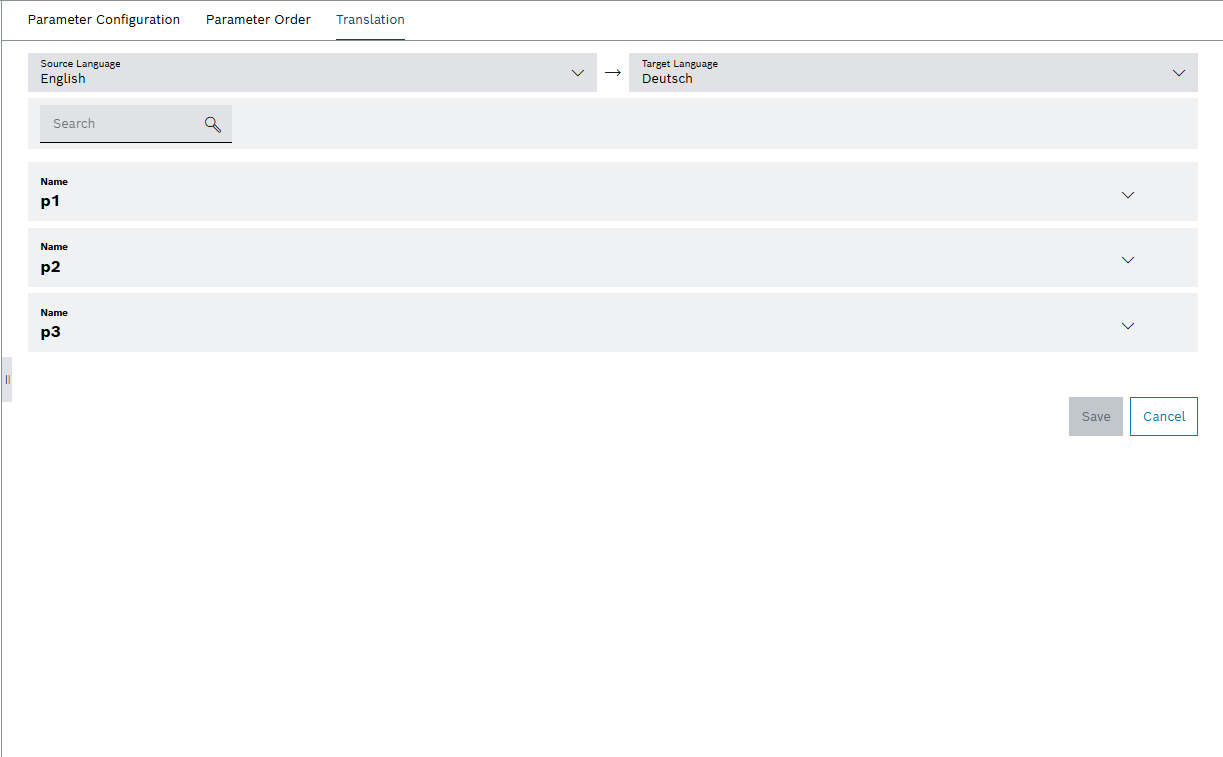This screenshot has width=1223, height=757.
Task: Click the Target Language dropdown arrow
Action: click(1178, 72)
